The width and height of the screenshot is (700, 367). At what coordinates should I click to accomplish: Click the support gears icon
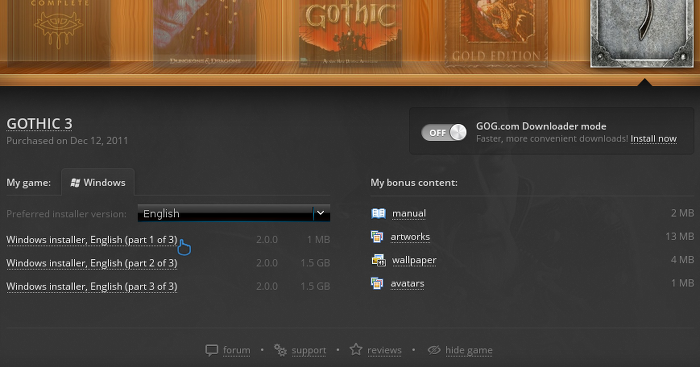click(x=280, y=350)
